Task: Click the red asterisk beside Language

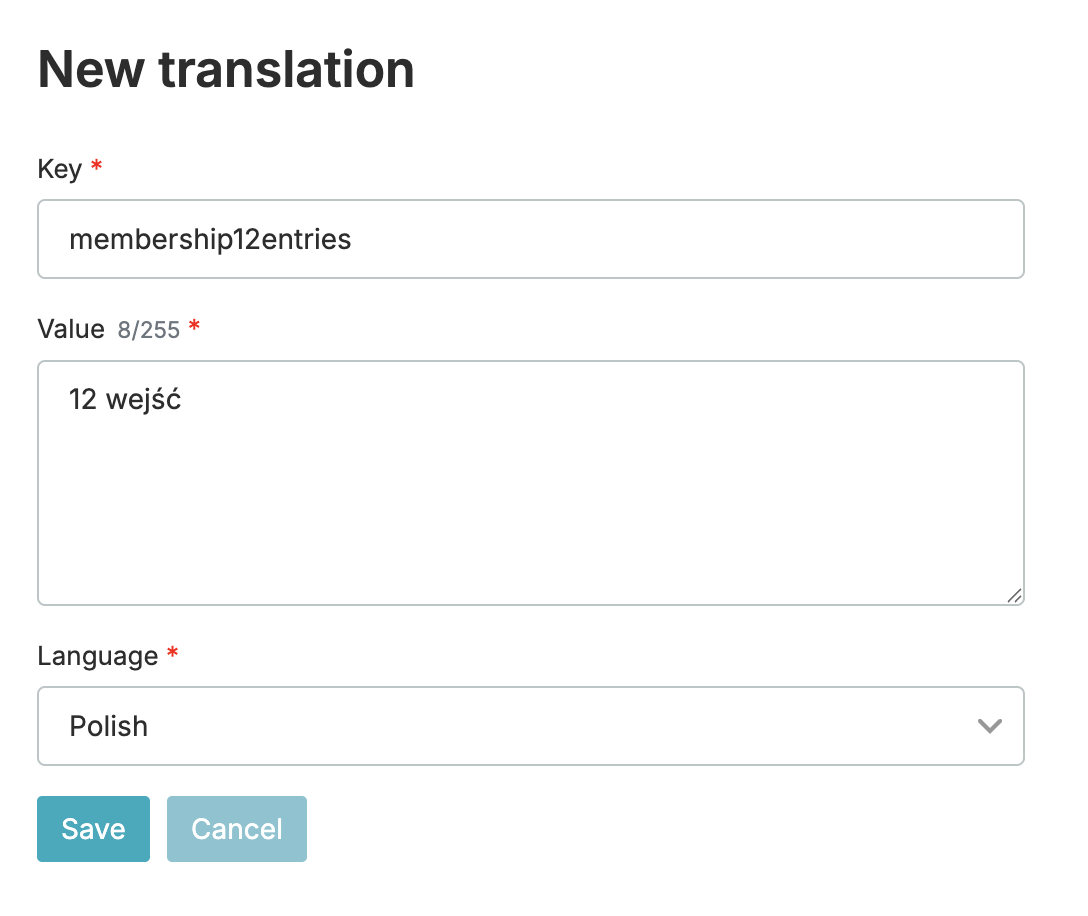Action: (x=172, y=654)
